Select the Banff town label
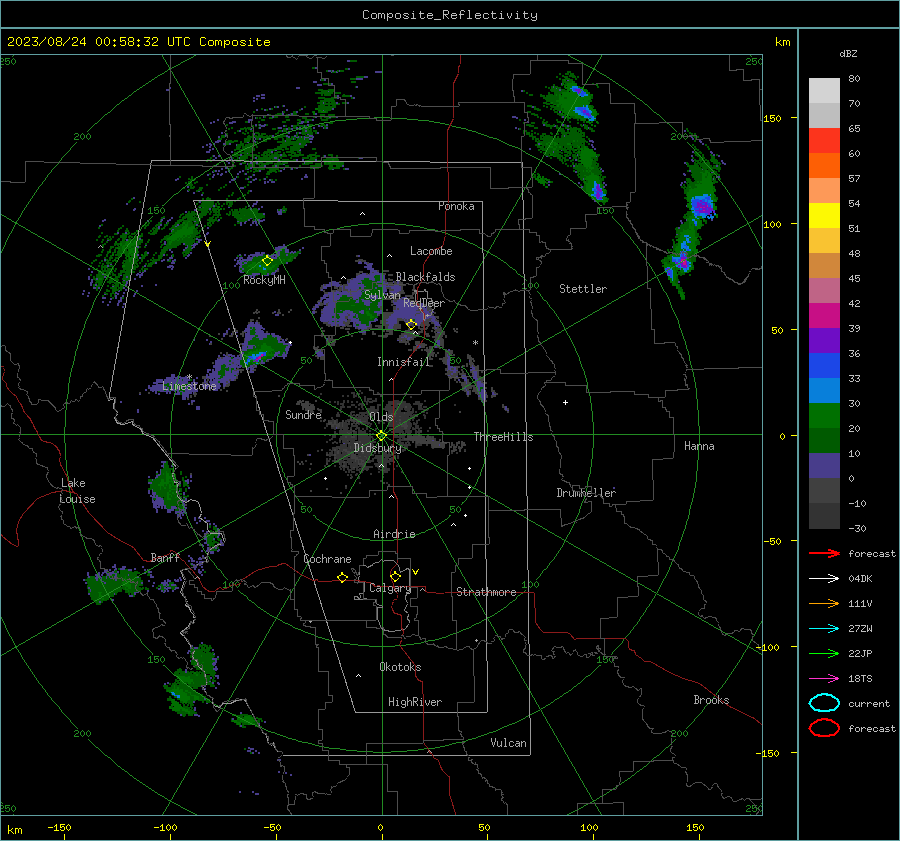 click(x=165, y=557)
